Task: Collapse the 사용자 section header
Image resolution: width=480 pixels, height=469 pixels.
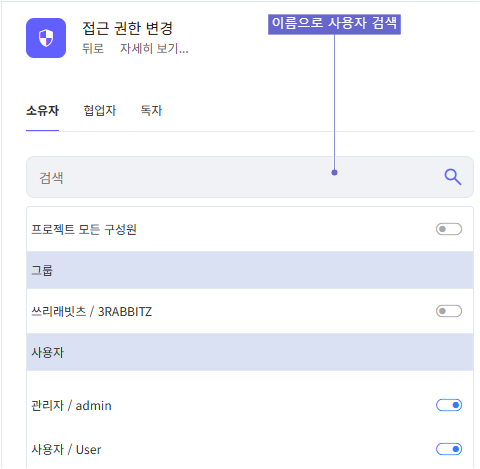Action: pyautogui.click(x=250, y=352)
